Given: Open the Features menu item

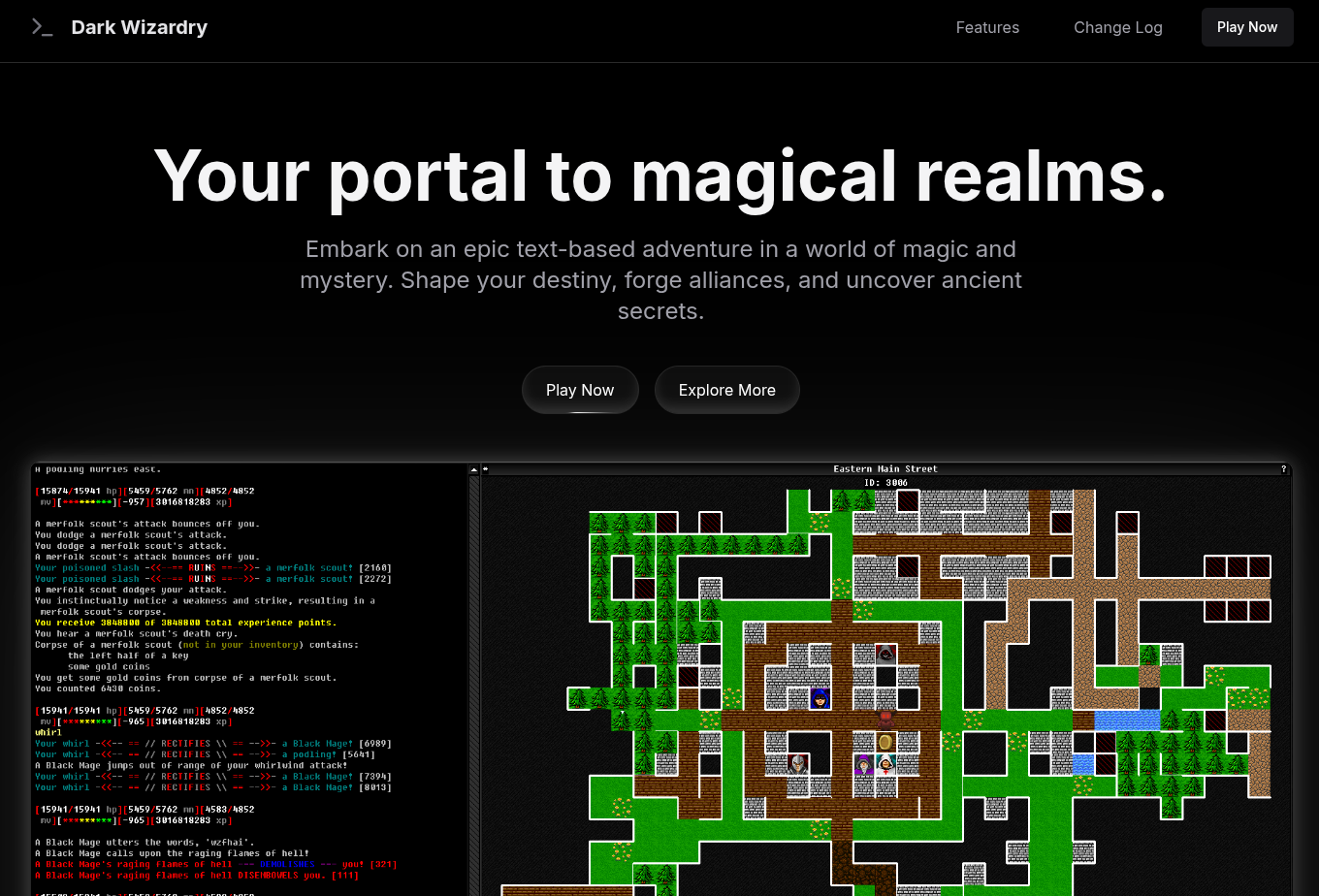Looking at the screenshot, I should (987, 27).
